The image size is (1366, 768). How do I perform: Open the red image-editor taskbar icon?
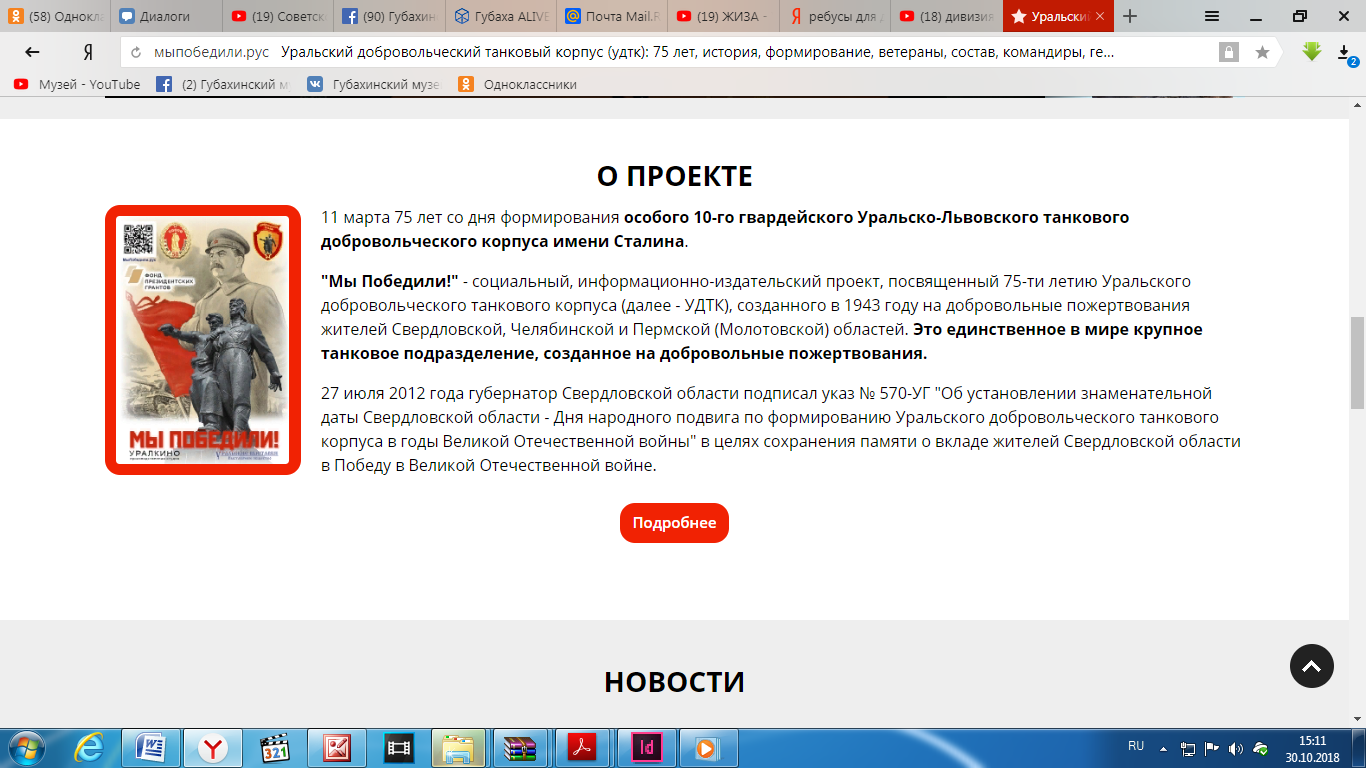[337, 748]
